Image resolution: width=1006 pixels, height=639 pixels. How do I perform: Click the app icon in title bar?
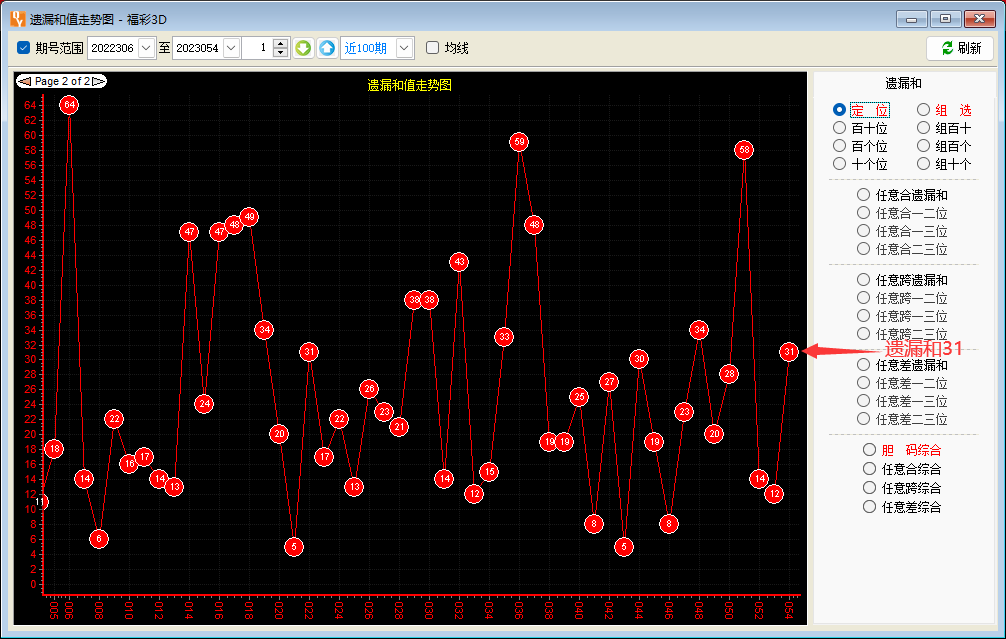coord(17,18)
